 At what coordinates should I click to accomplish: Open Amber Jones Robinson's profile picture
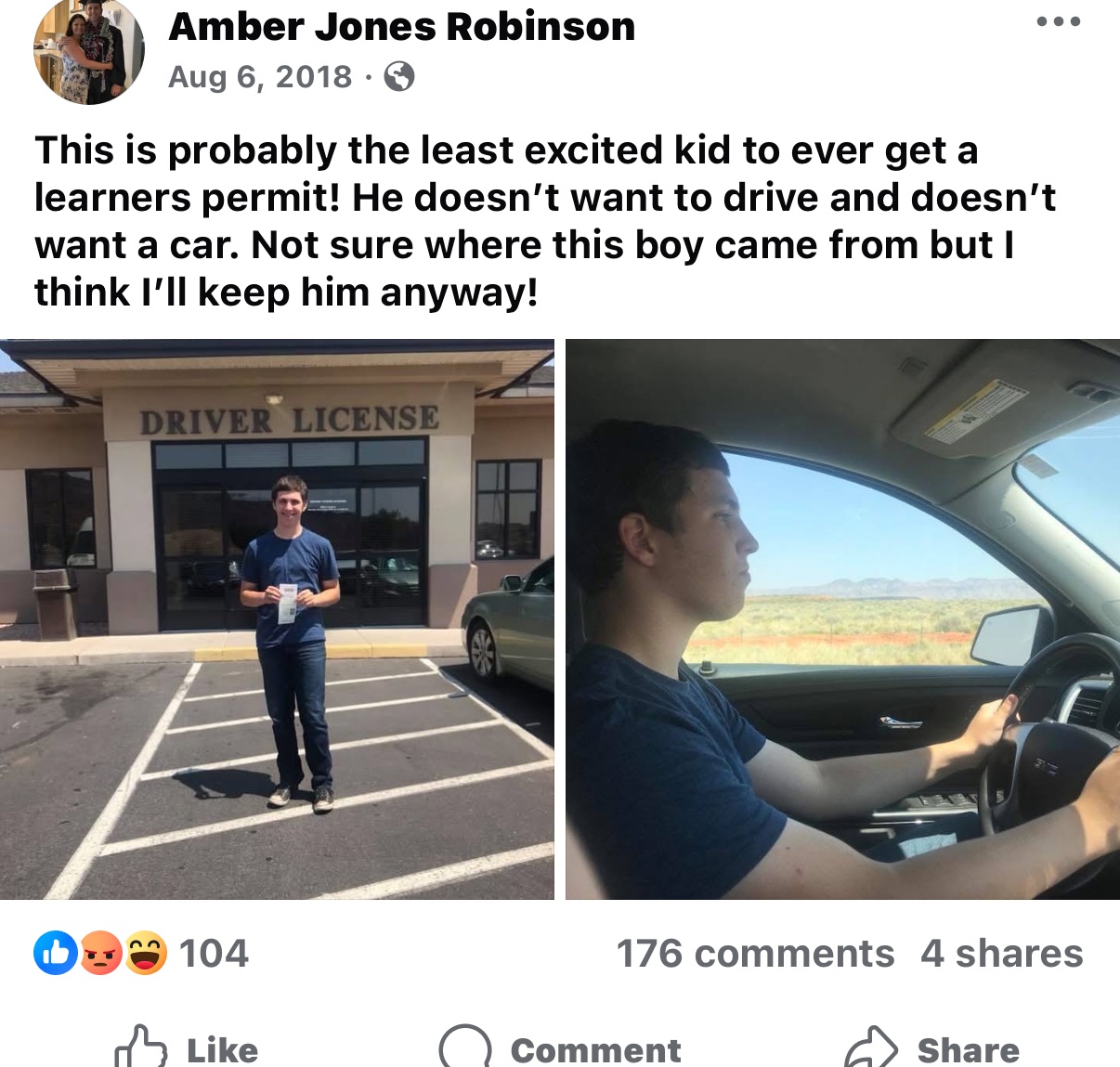(x=89, y=50)
